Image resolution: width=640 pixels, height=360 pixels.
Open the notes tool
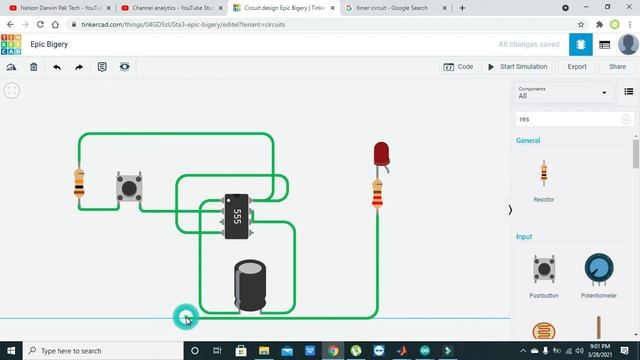point(102,67)
